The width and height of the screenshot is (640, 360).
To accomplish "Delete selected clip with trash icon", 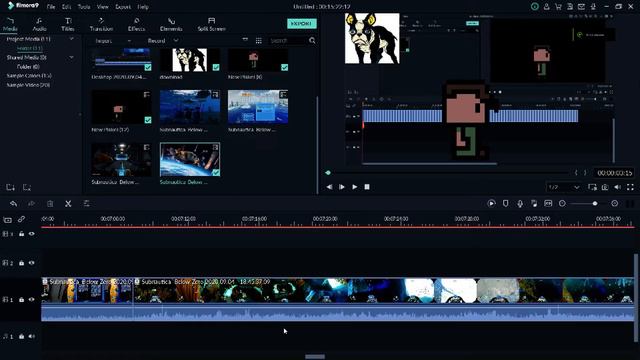I will 50,204.
